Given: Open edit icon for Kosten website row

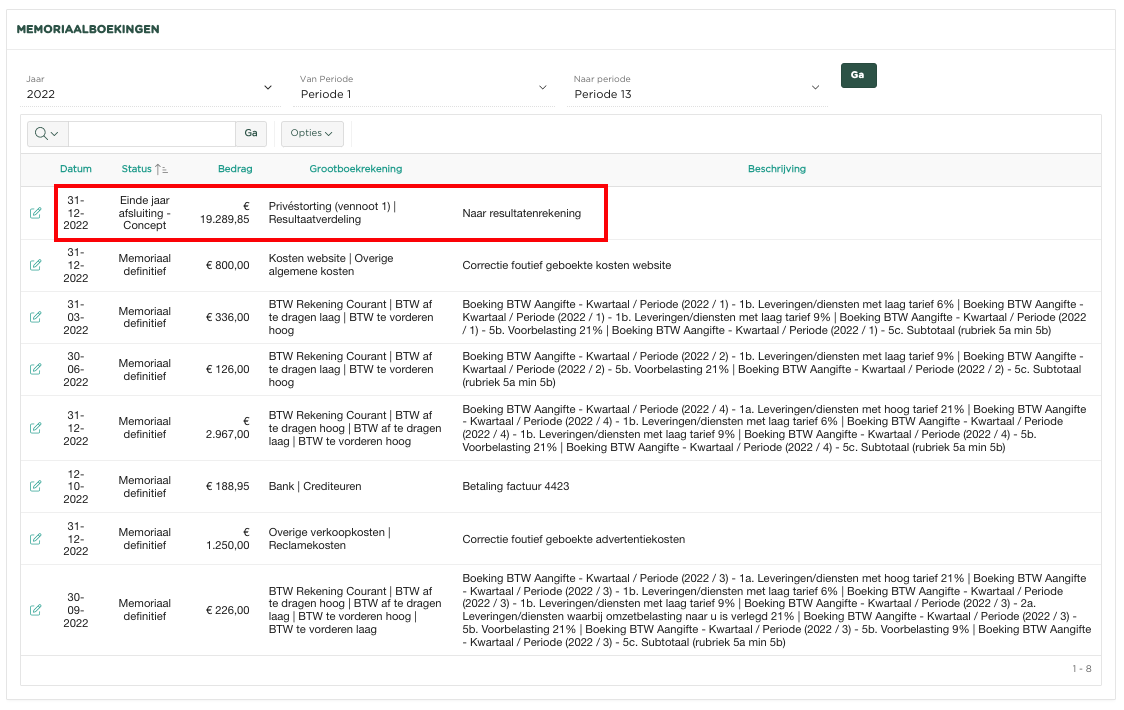Looking at the screenshot, I should coord(36,265).
